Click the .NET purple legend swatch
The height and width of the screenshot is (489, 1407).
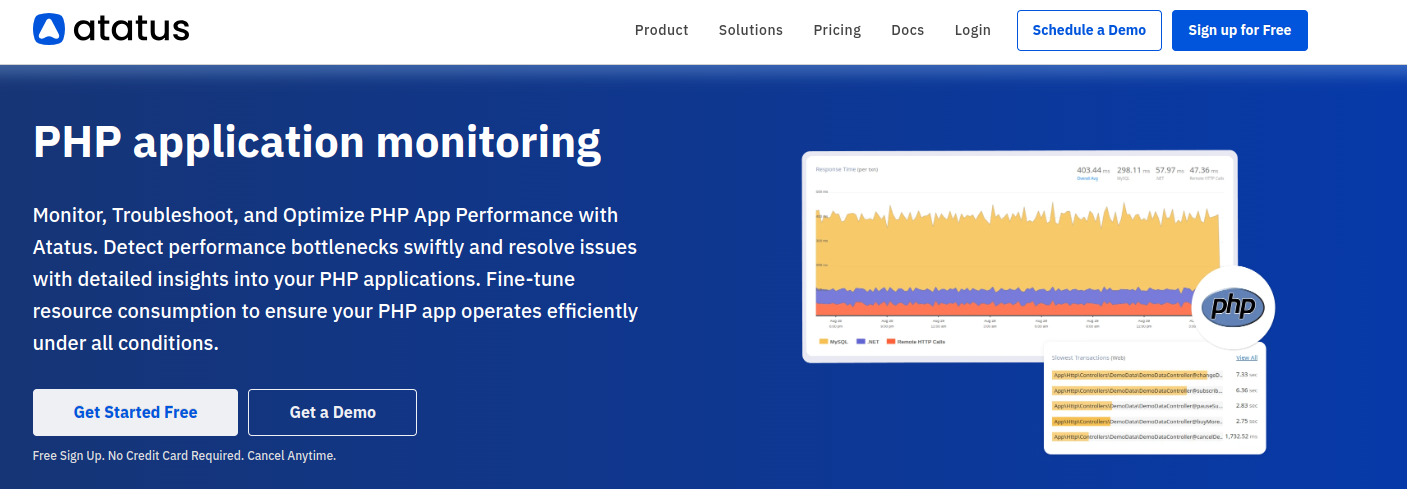[860, 342]
